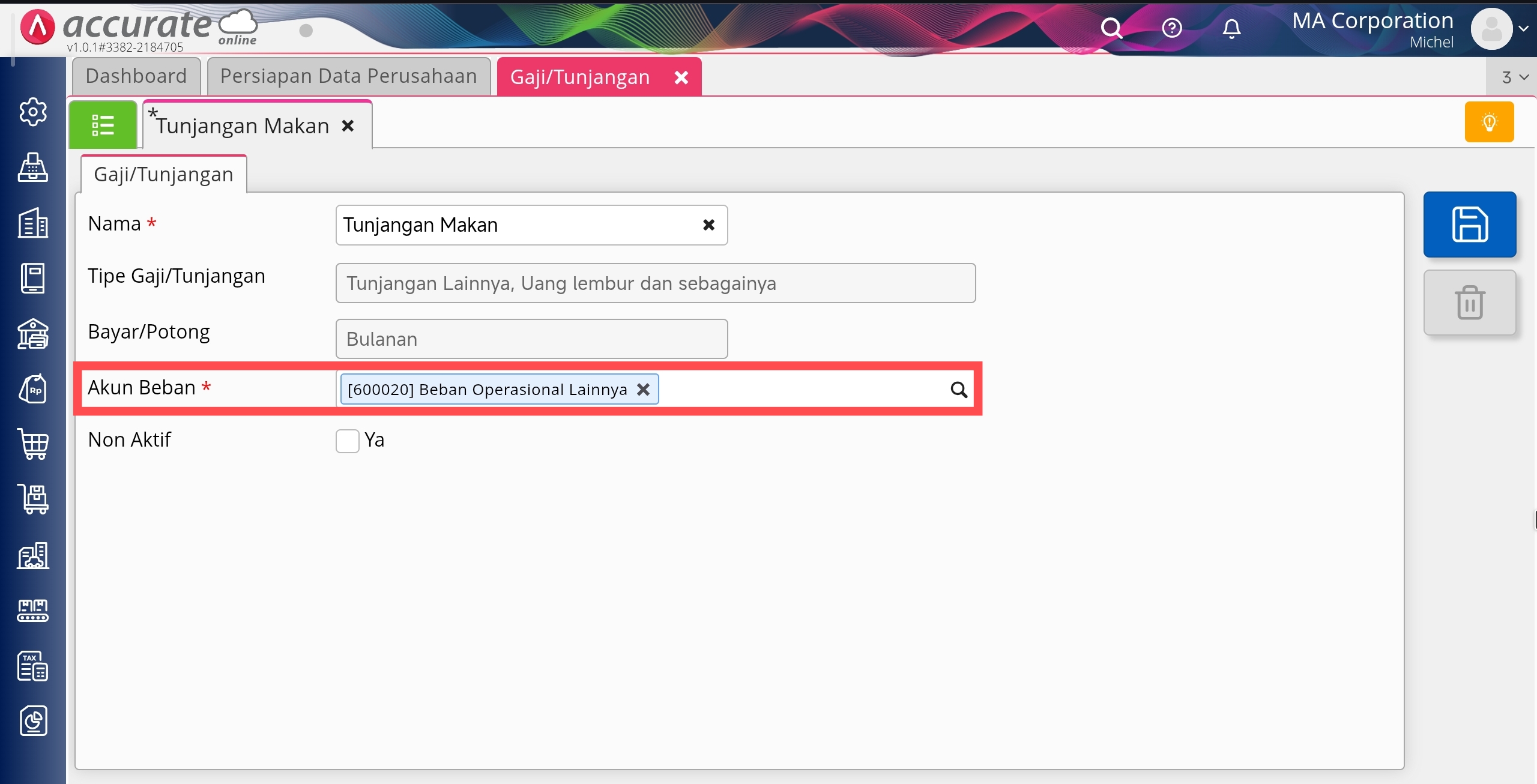Switch to Persiapan Data Perusahaan tab
Viewport: 1537px width, 784px height.
(348, 76)
